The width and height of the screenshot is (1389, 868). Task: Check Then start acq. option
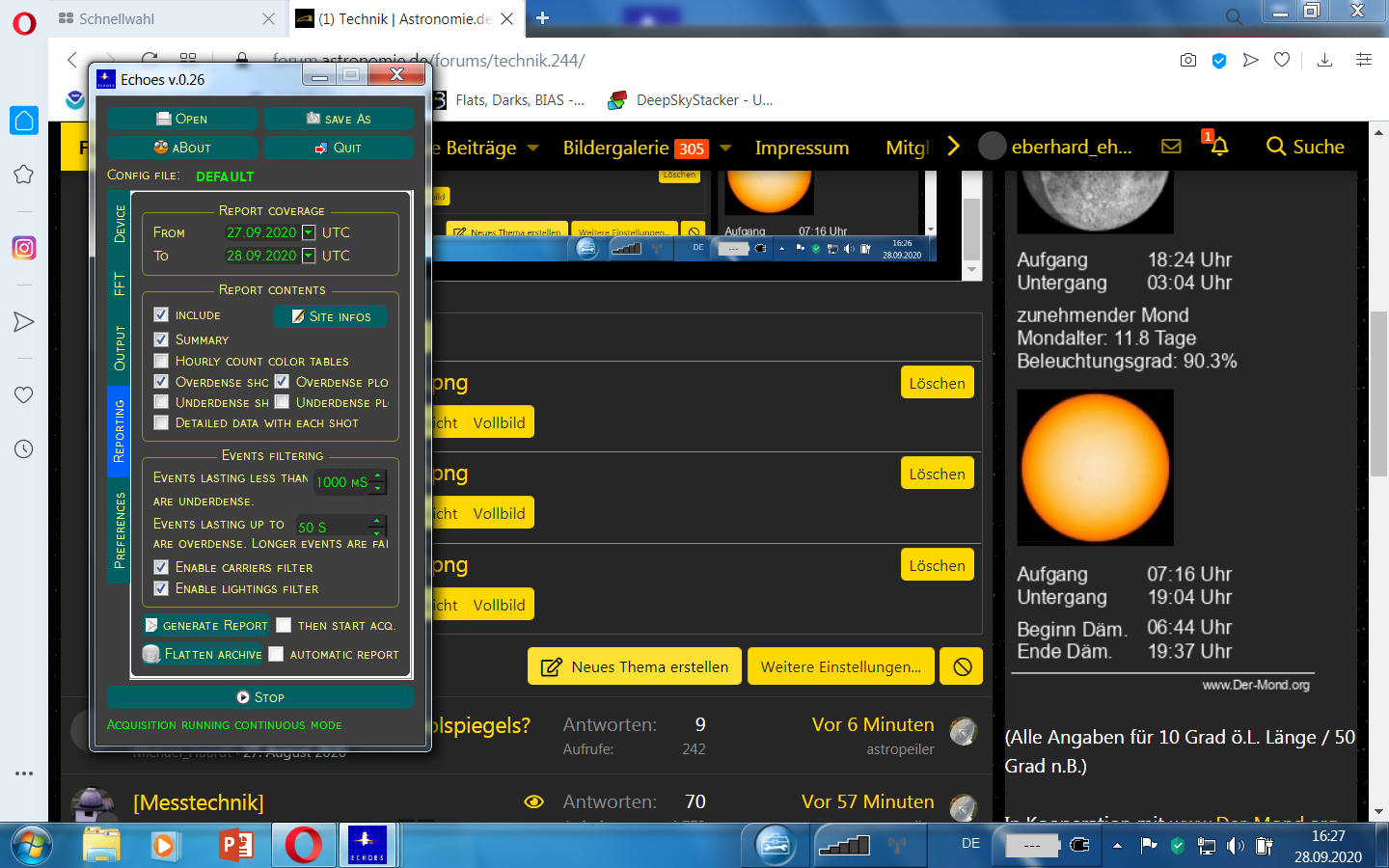point(284,625)
